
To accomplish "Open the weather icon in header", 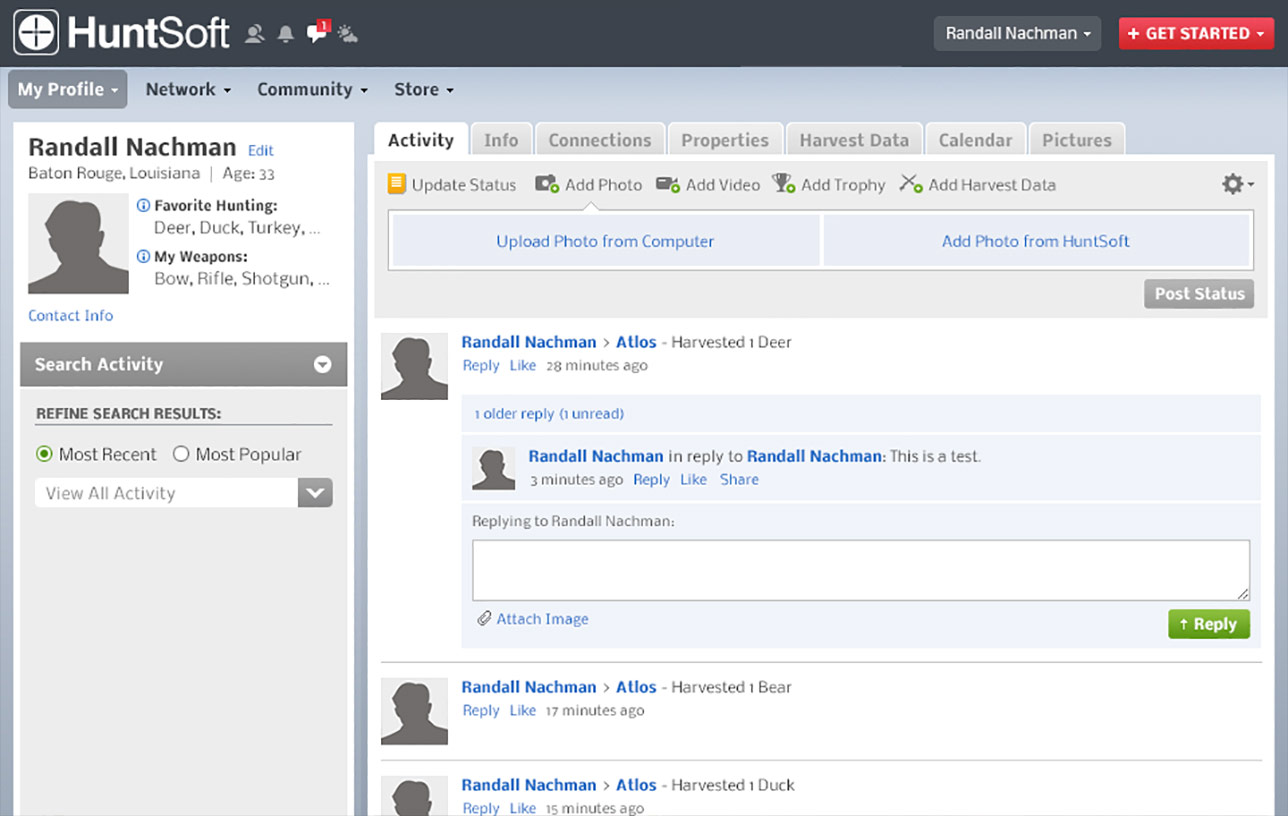I will [347, 34].
